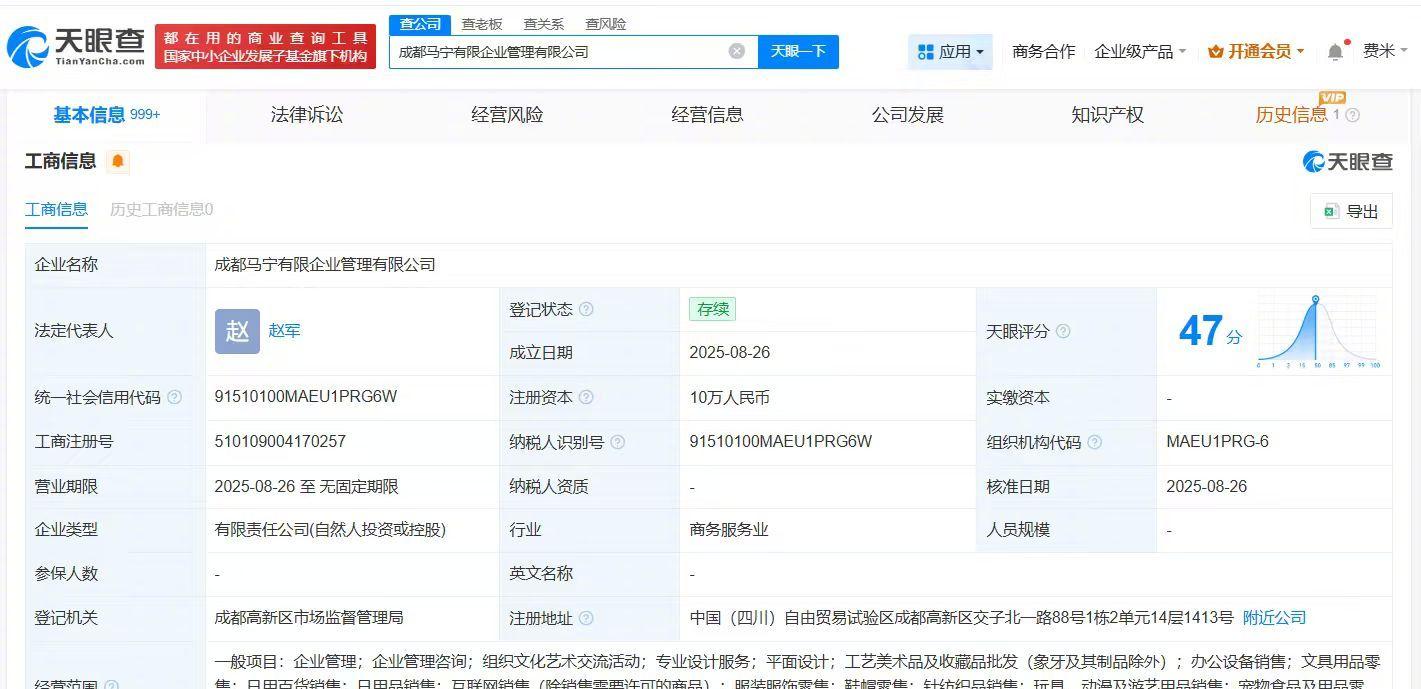Click the 营业期限 value 2025-08-26 至 无固定期限
1421x689 pixels.
(307, 486)
